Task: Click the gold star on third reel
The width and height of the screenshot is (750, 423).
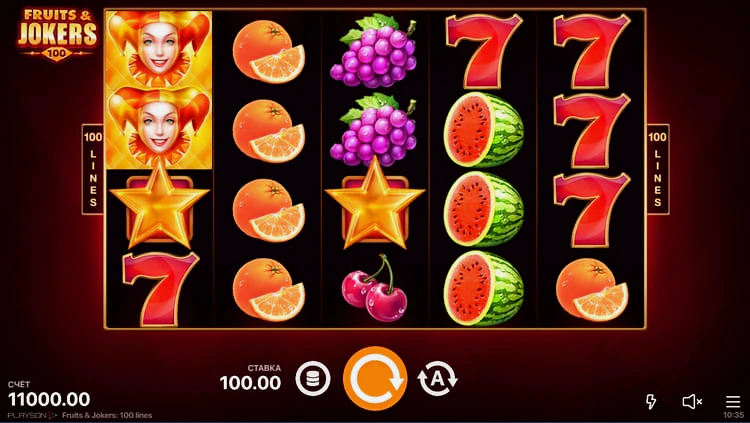Action: [x=375, y=205]
